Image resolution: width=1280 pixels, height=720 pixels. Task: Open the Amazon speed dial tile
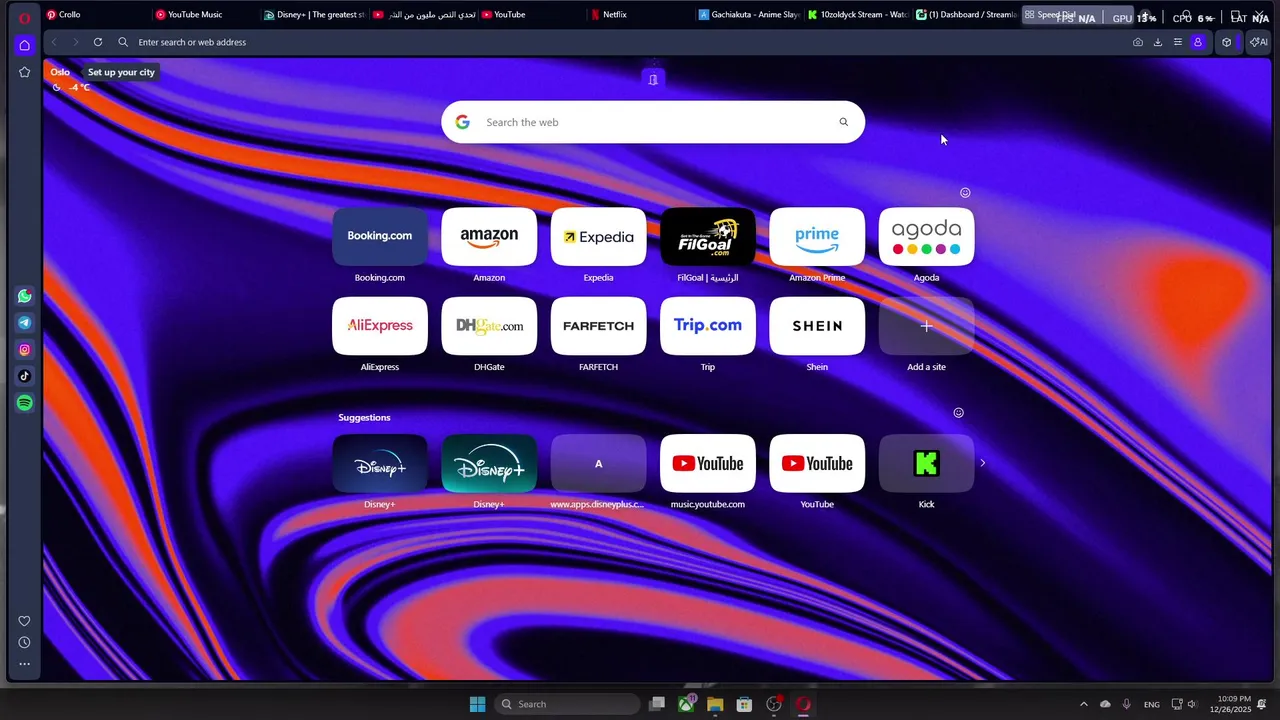489,237
